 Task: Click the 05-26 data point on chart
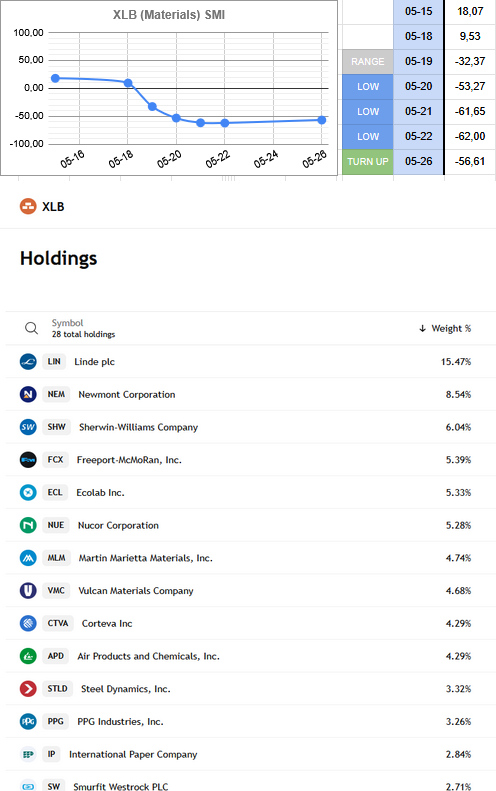(321, 120)
